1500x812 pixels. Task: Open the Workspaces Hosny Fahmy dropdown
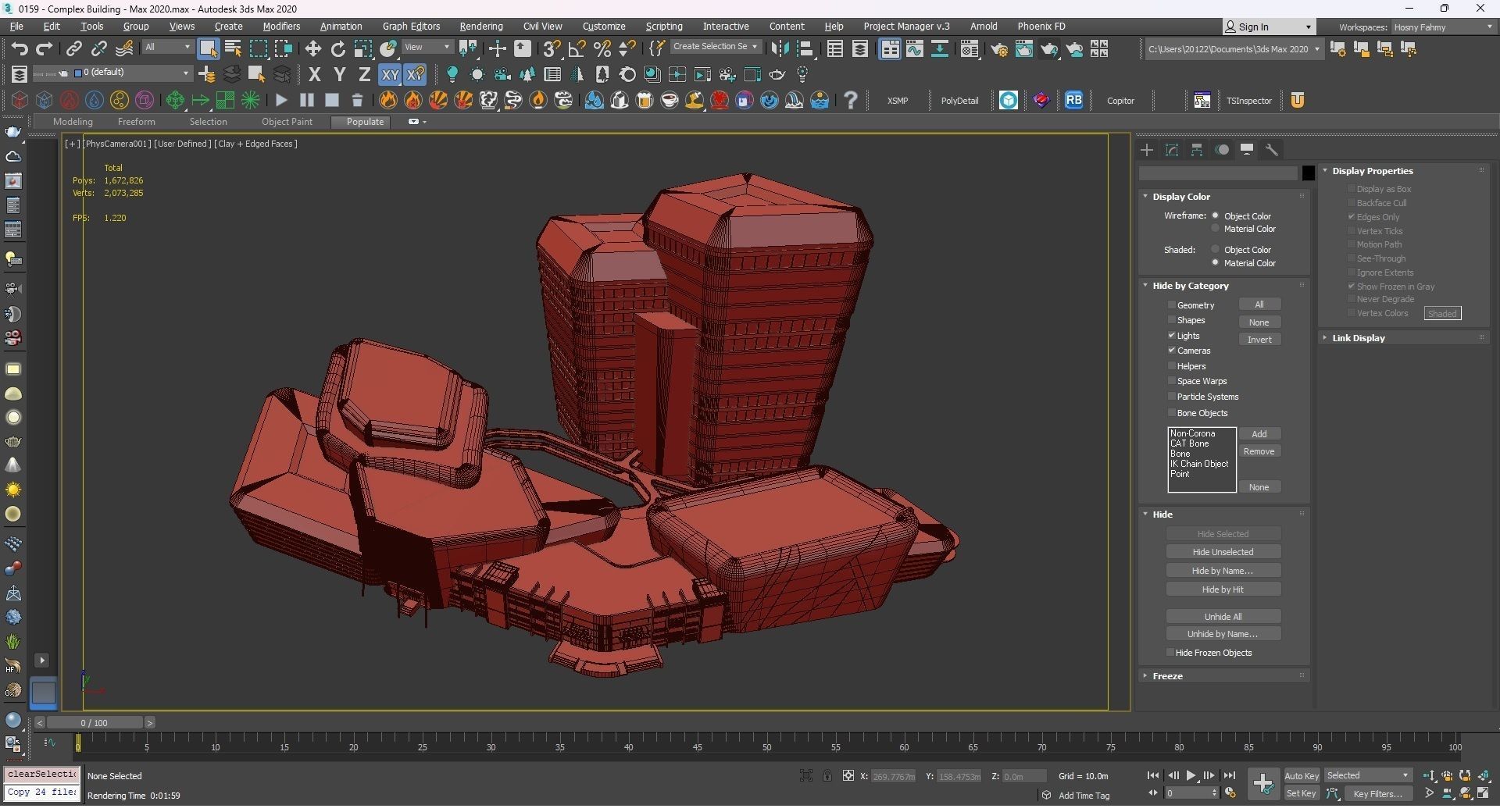click(x=1443, y=27)
